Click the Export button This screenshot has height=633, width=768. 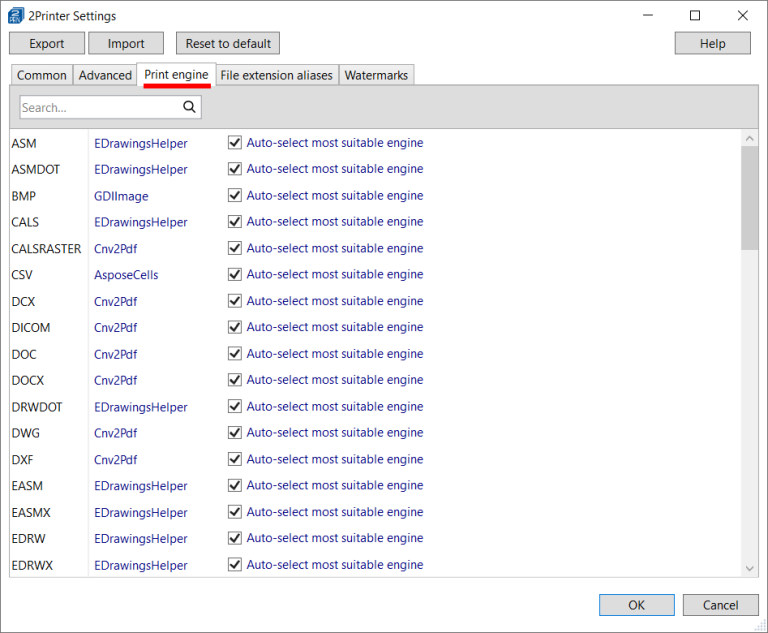click(x=47, y=43)
